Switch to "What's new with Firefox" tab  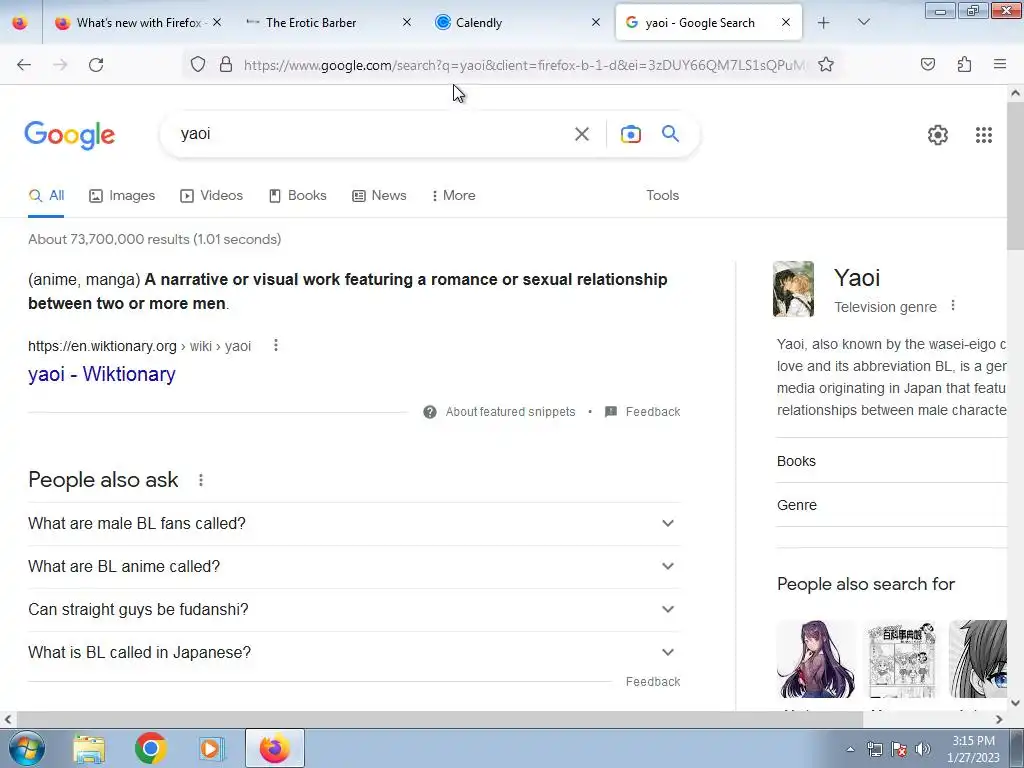coord(138,23)
